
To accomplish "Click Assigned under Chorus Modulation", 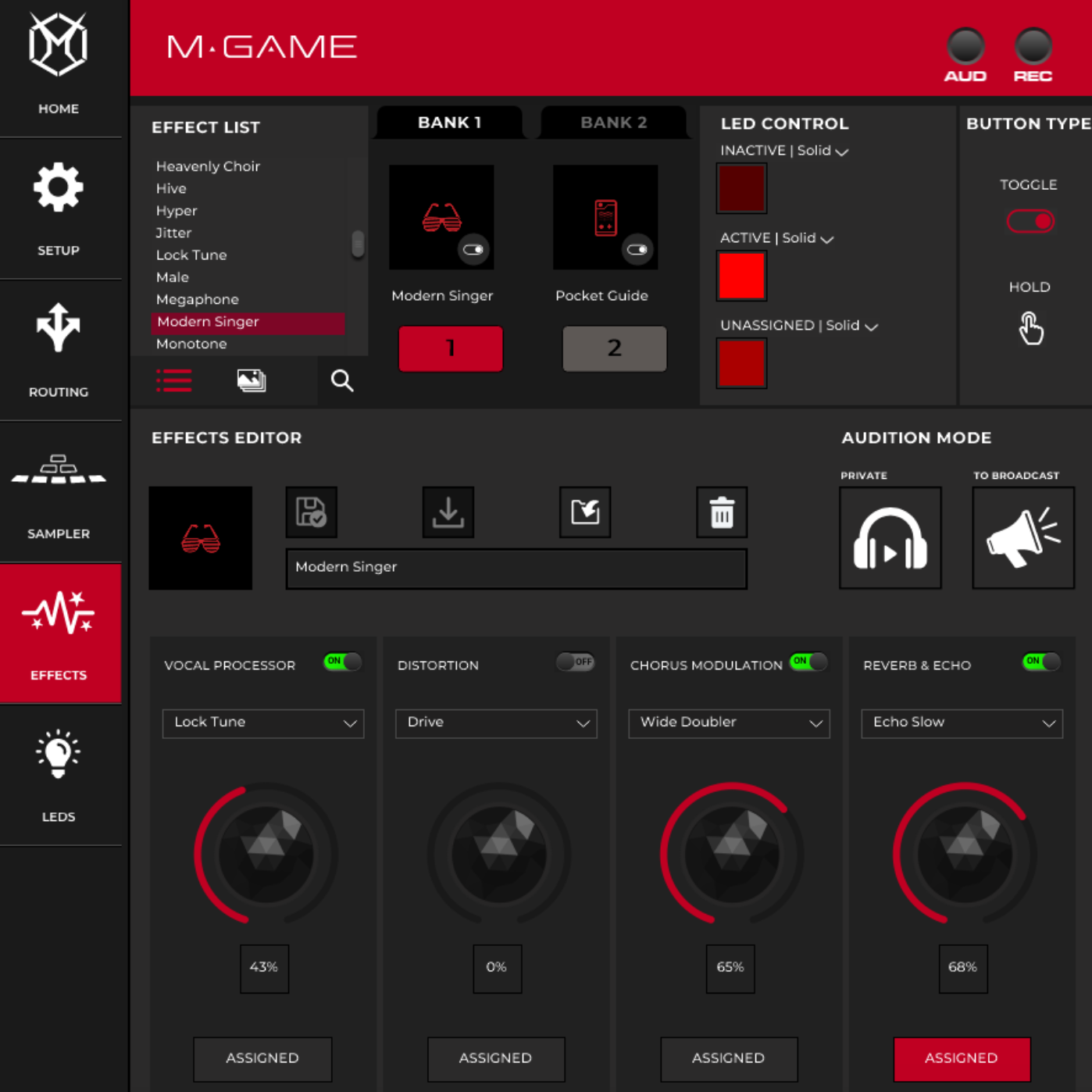I will tap(729, 1058).
